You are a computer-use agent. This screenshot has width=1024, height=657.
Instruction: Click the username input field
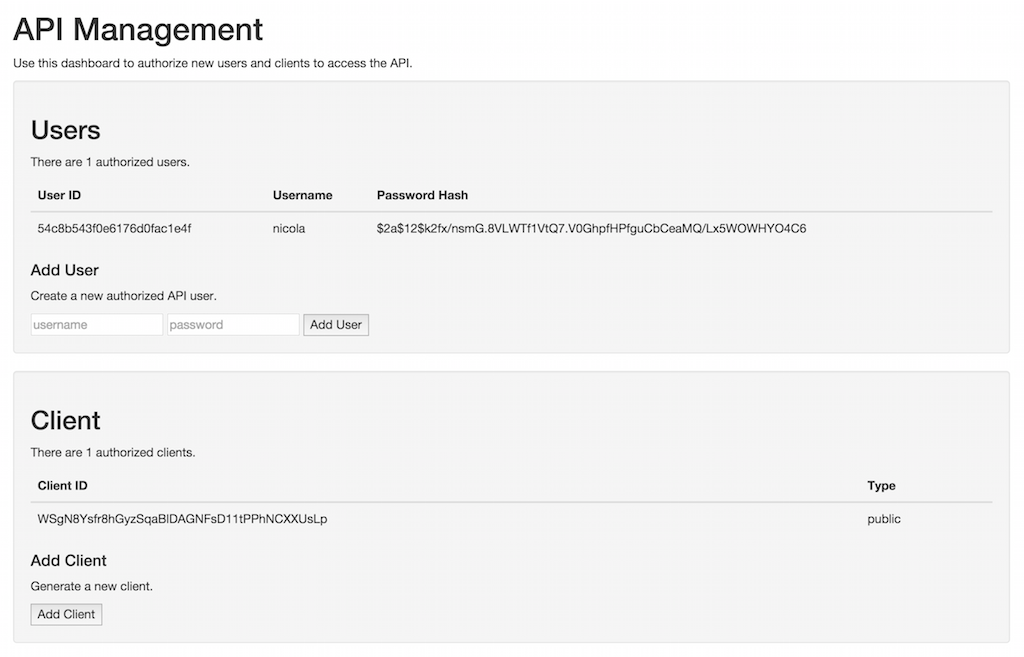click(x=97, y=325)
